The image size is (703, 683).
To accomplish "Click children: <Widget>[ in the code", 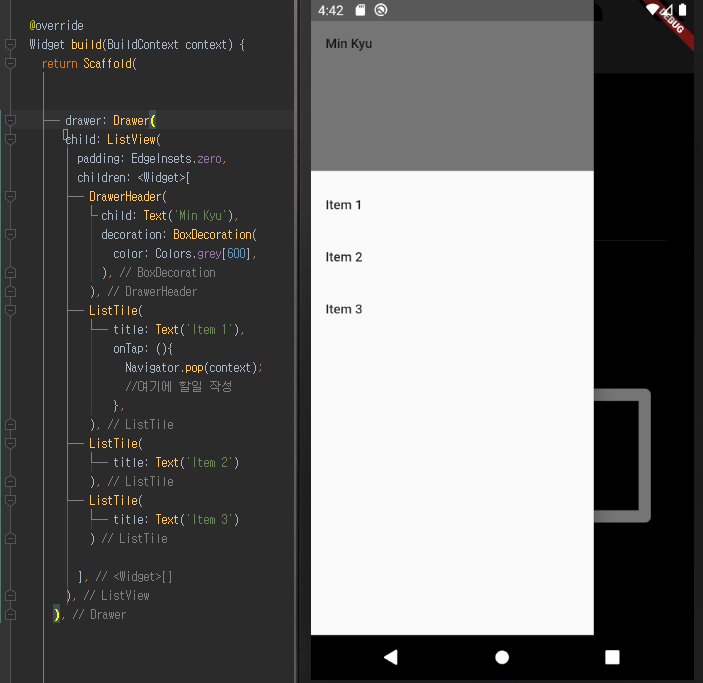I will coord(134,178).
